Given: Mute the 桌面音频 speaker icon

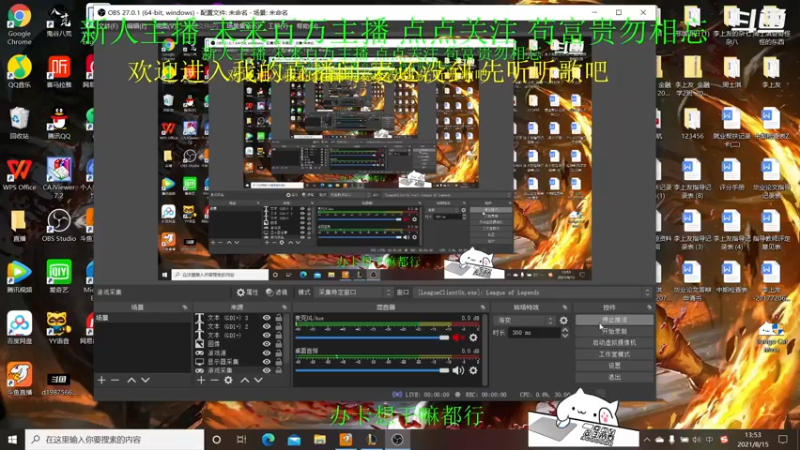Looking at the screenshot, I should [458, 370].
